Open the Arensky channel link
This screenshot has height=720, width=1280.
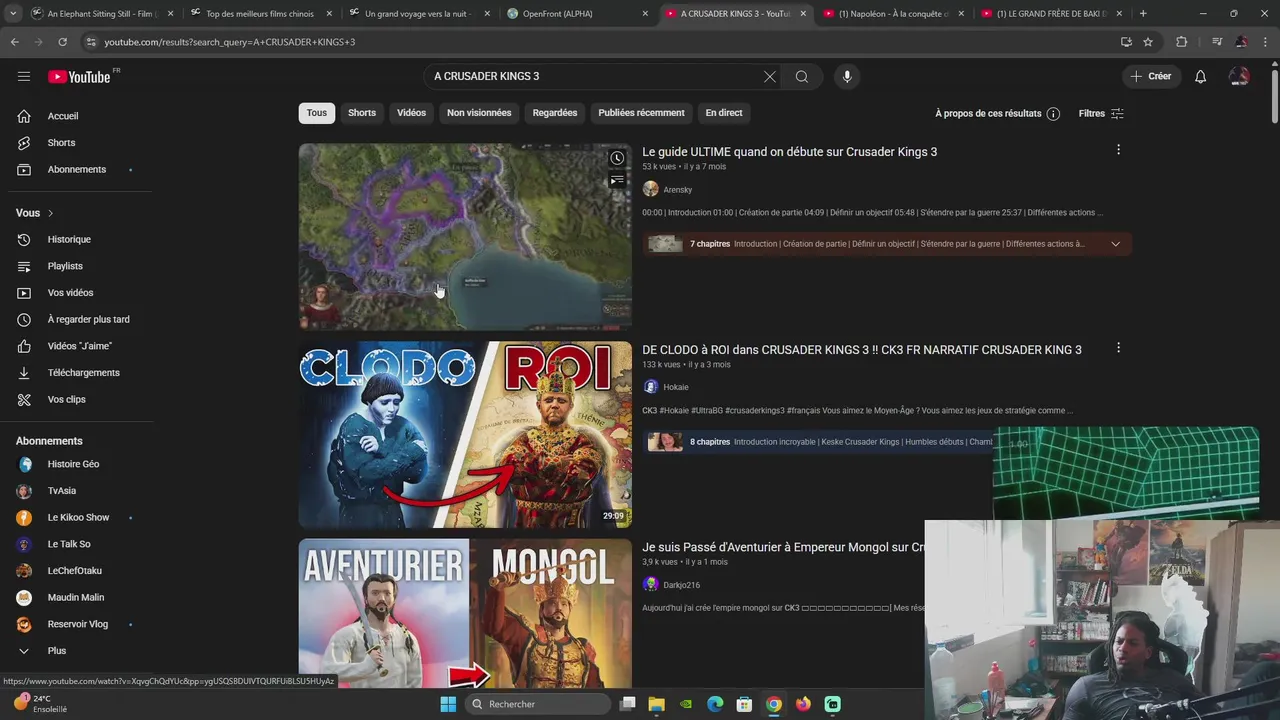click(x=677, y=190)
